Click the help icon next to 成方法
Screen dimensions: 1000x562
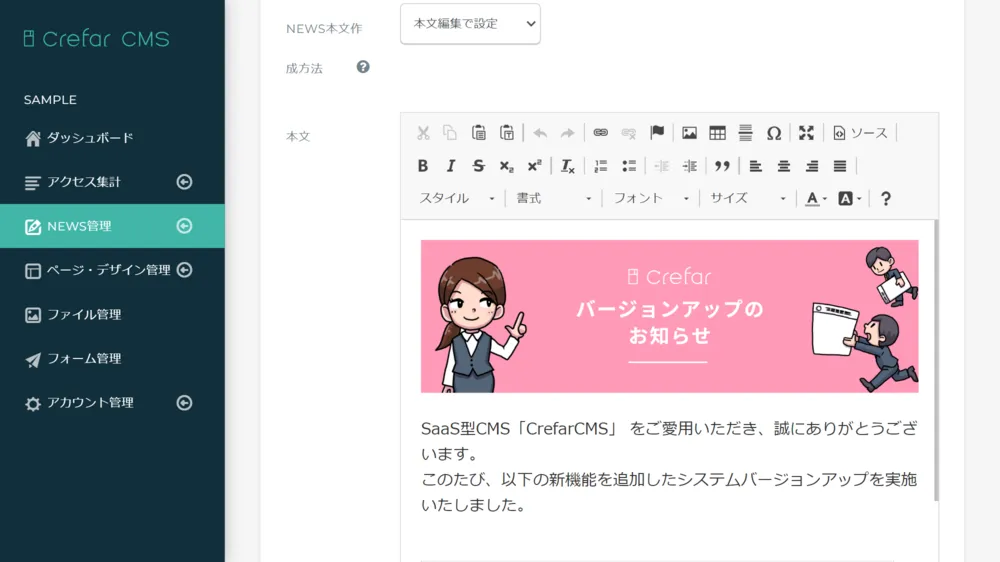click(x=363, y=67)
